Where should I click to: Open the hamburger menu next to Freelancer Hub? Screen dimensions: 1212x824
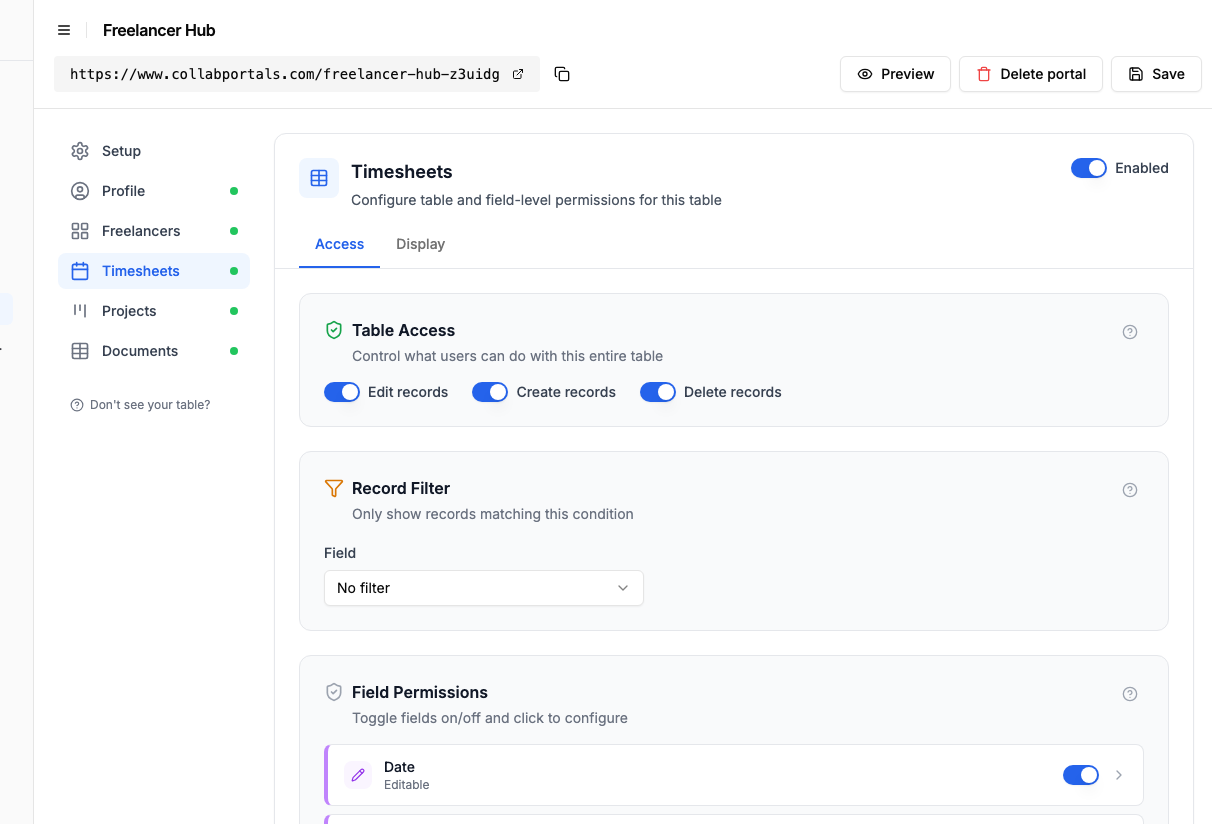pyautogui.click(x=64, y=30)
